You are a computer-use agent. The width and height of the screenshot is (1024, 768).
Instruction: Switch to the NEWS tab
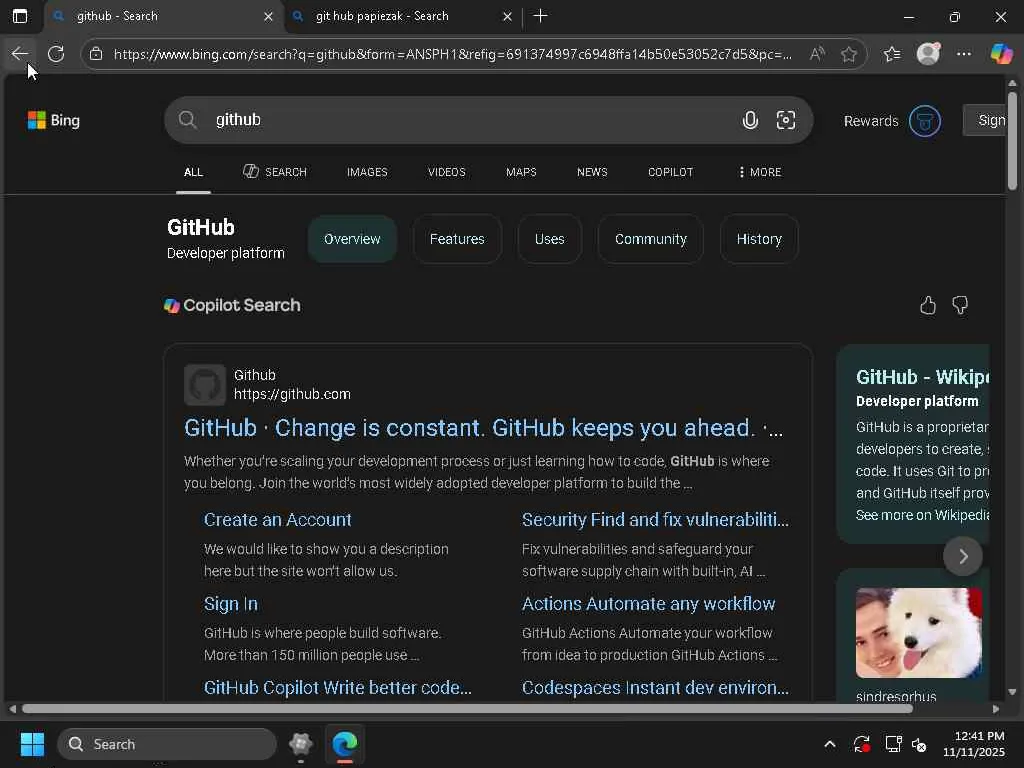click(592, 172)
